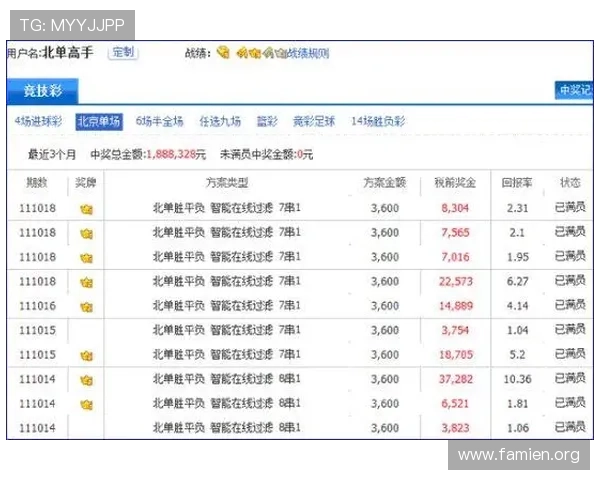The width and height of the screenshot is (600, 480).
Task: Switch to the 竞彩足球 tab
Action: click(x=314, y=121)
